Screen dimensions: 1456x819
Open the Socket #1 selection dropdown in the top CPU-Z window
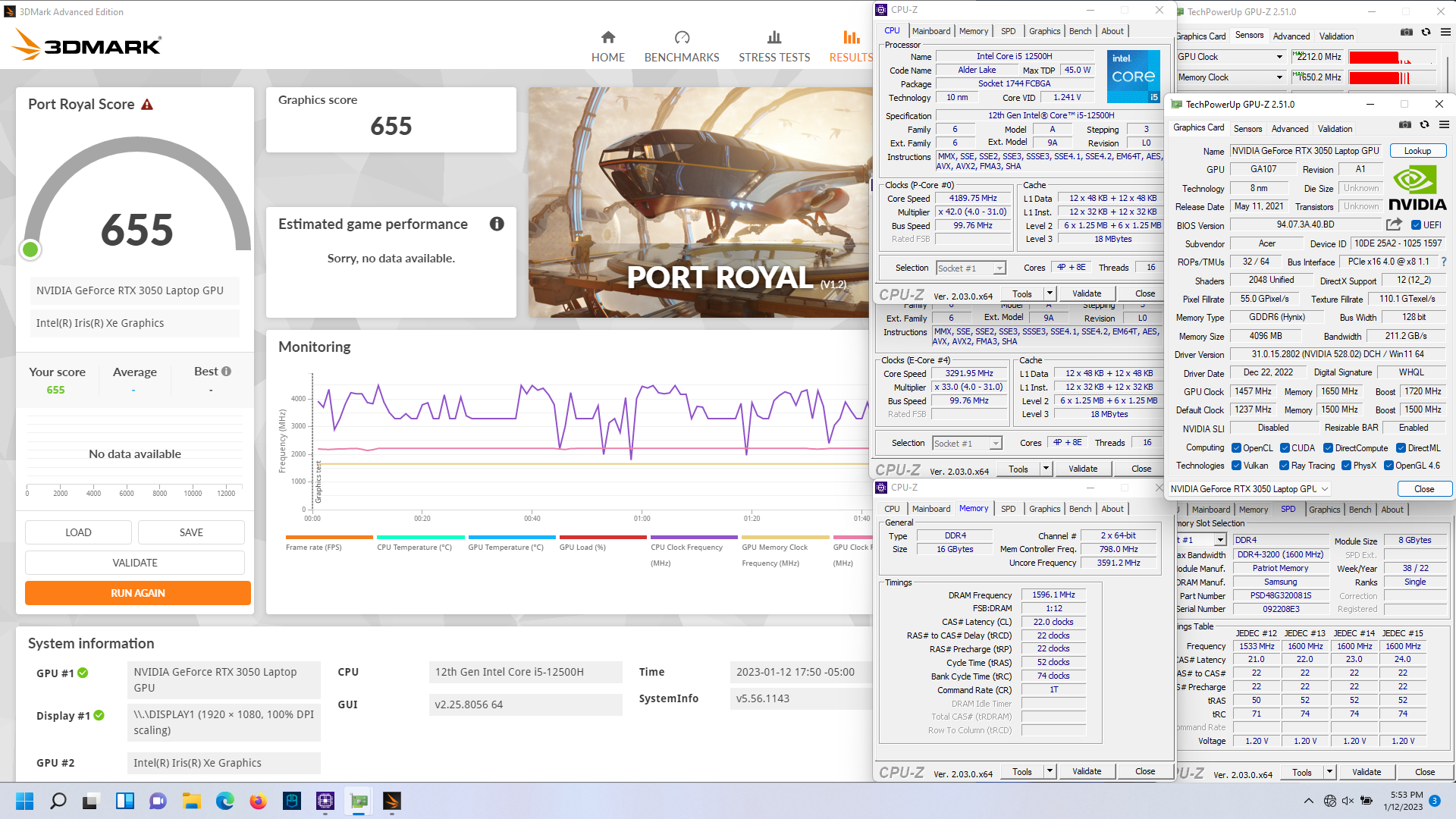click(971, 268)
